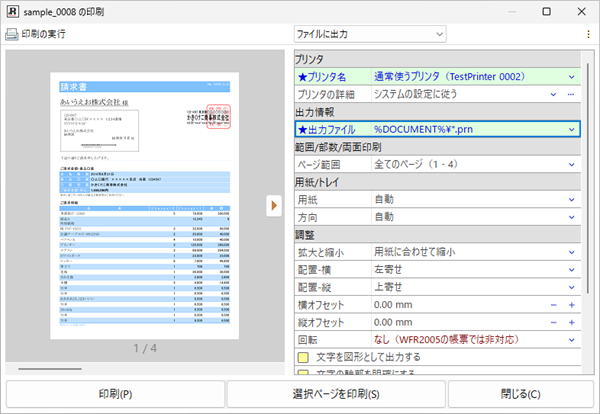The width and height of the screenshot is (600, 414).
Task: Expand the プリンタ名 dropdown
Action: click(571, 77)
